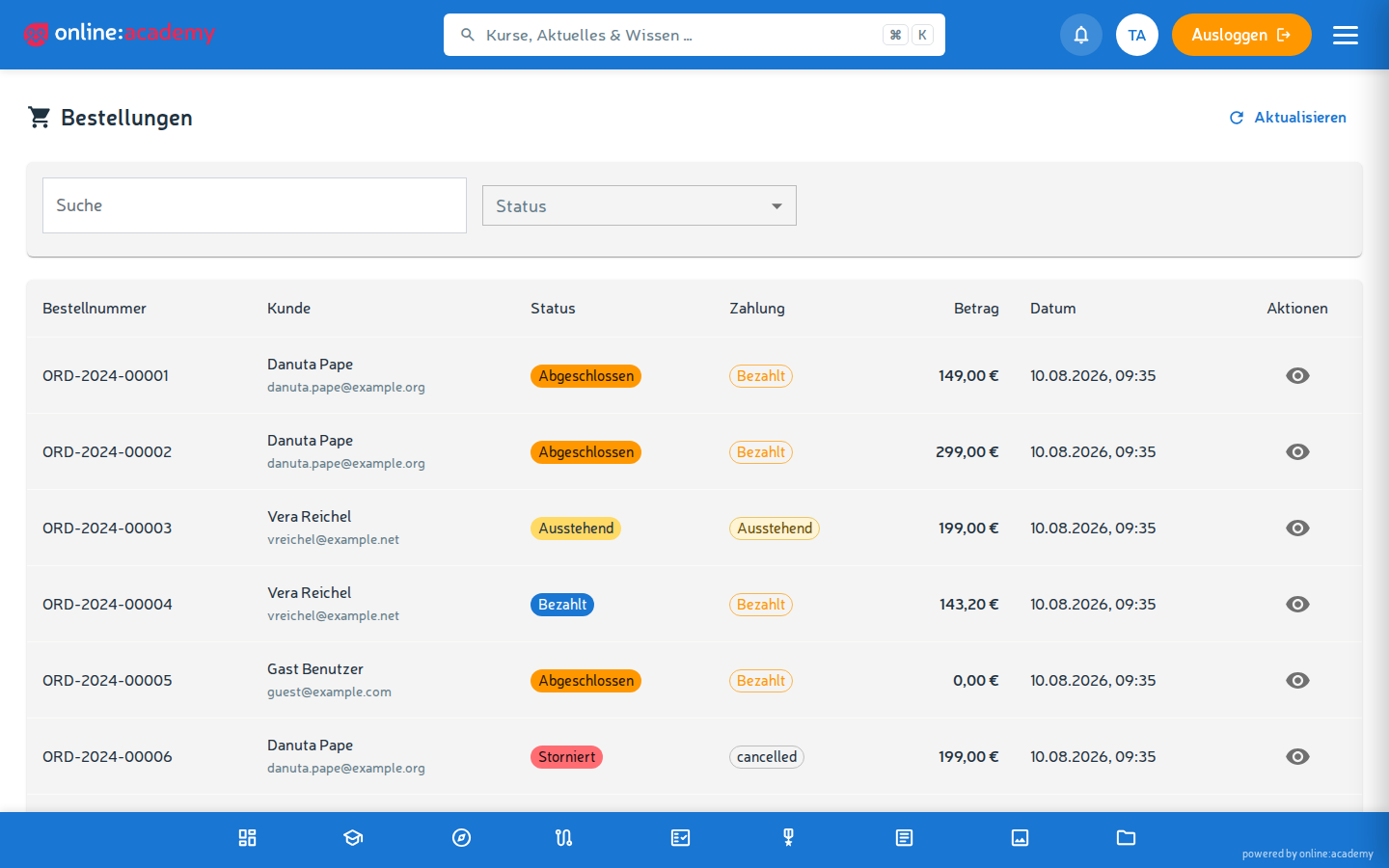Select order number ORD-2024-00005
Image resolution: width=1389 pixels, height=868 pixels.
(x=107, y=680)
